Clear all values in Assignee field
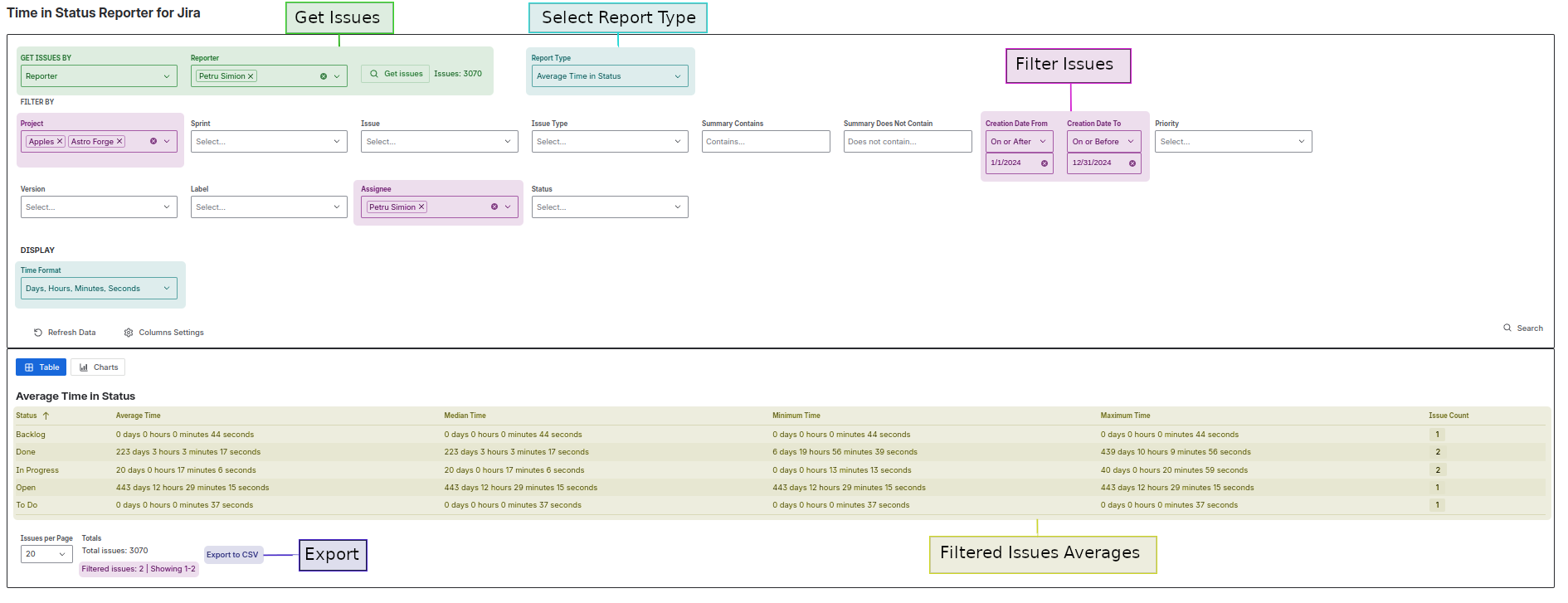 (494, 207)
